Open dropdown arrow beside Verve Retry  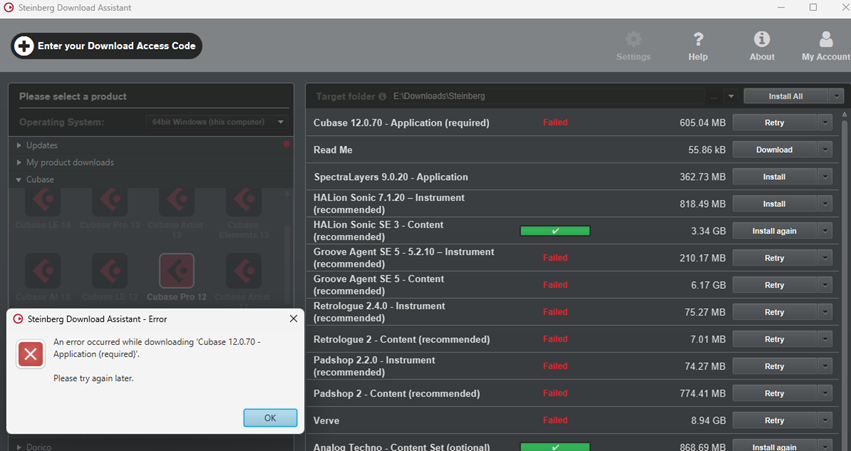[x=825, y=421]
